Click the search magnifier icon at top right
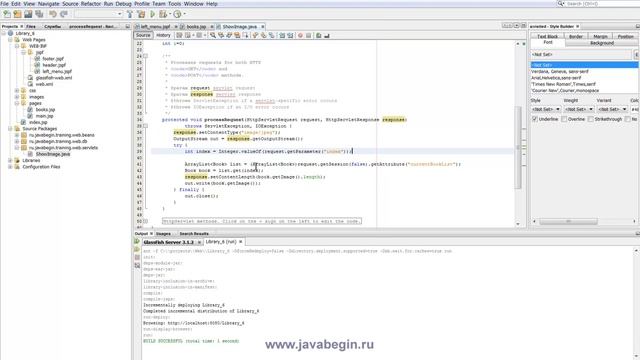640x360 pixels. pos(561,4)
